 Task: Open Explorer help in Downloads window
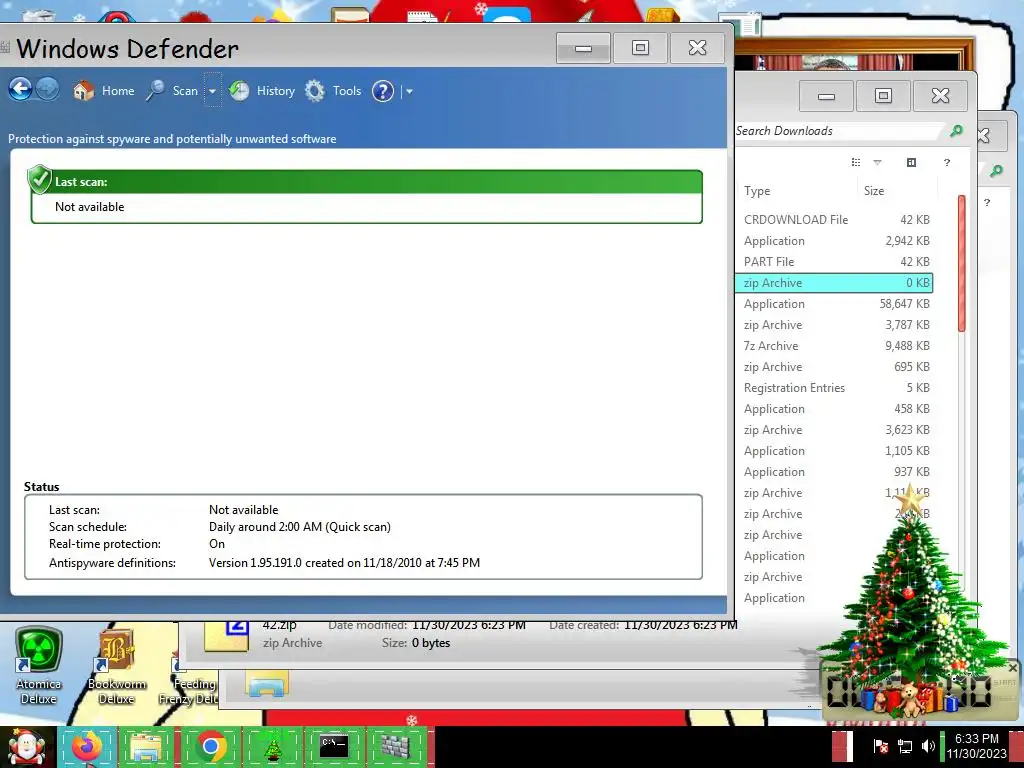coord(947,162)
